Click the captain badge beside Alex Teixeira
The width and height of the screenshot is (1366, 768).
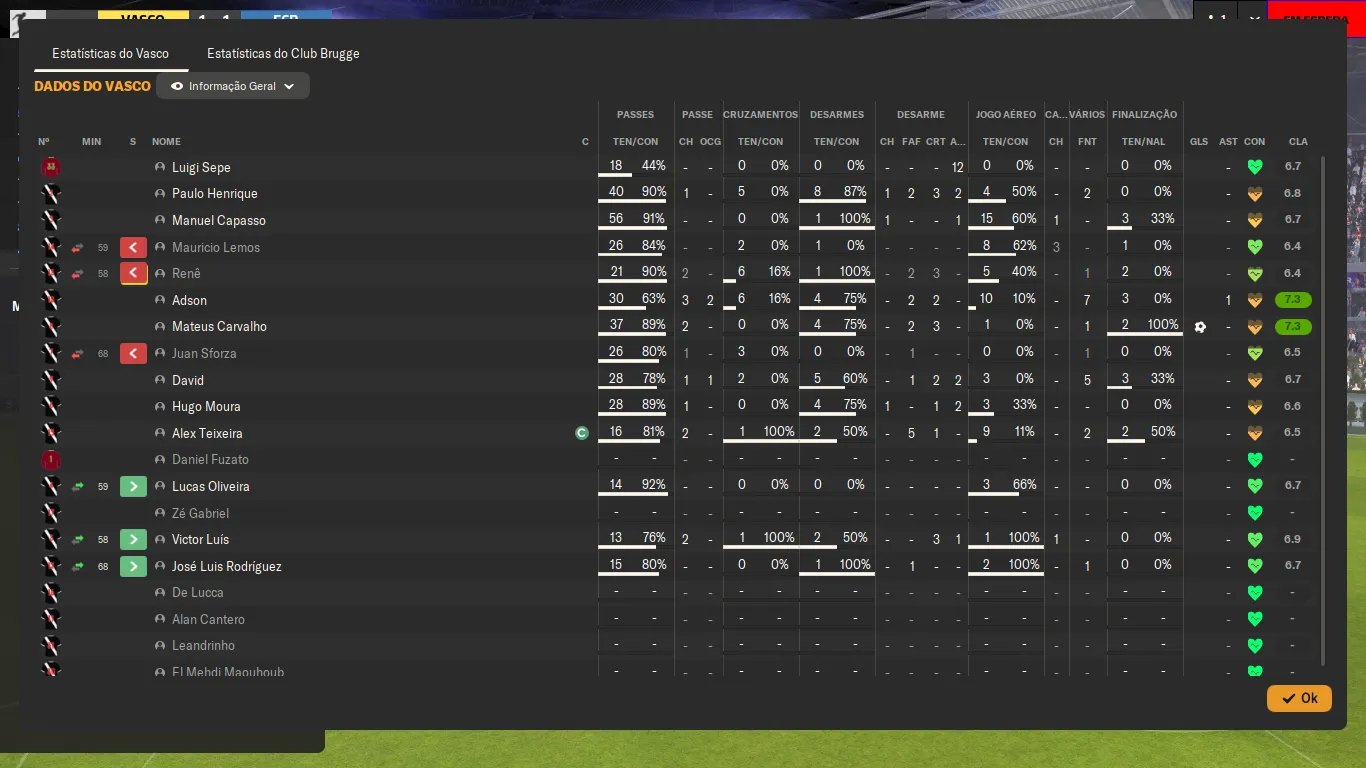[x=582, y=433]
